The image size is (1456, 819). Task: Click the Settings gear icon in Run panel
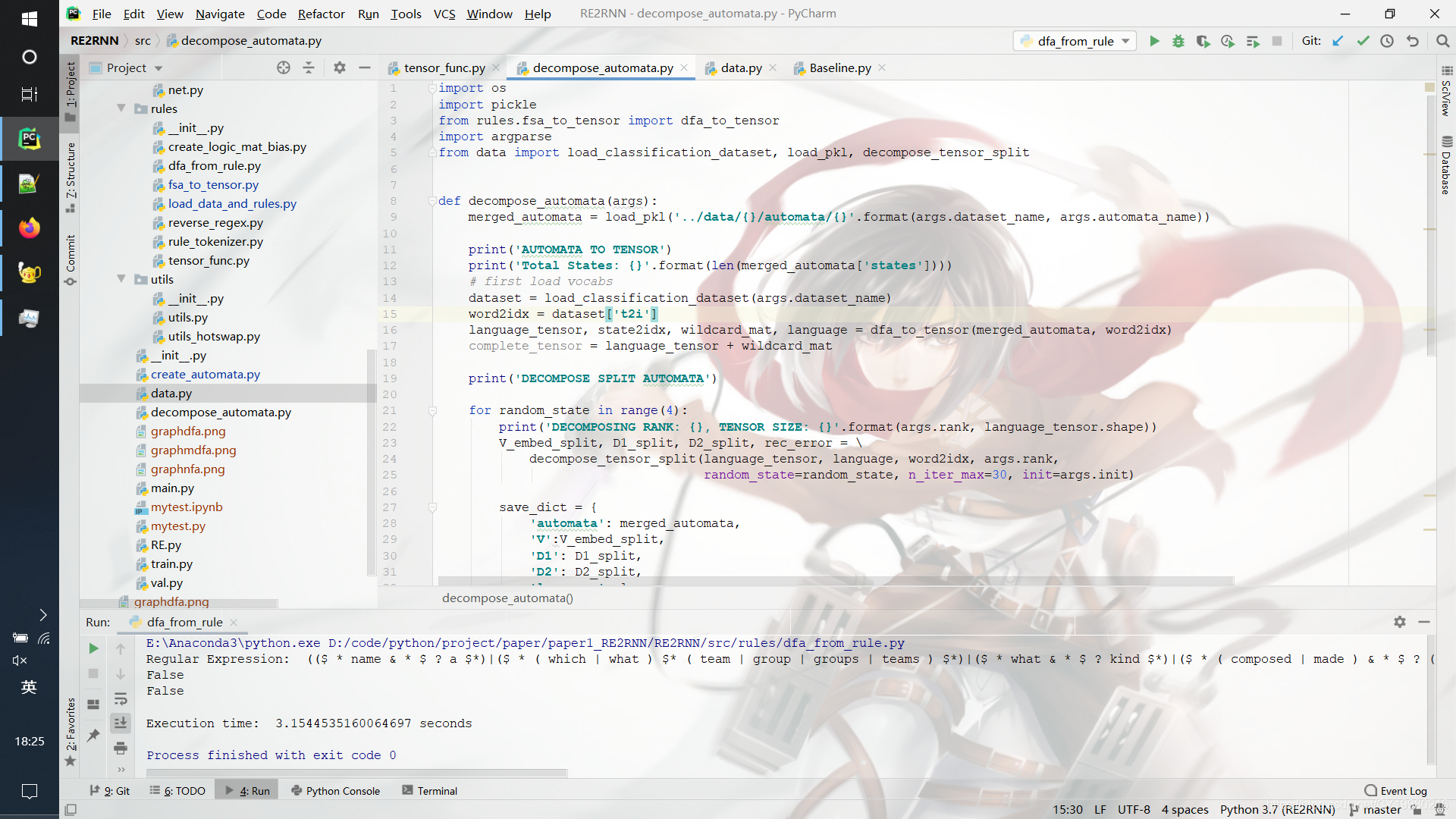tap(1399, 621)
